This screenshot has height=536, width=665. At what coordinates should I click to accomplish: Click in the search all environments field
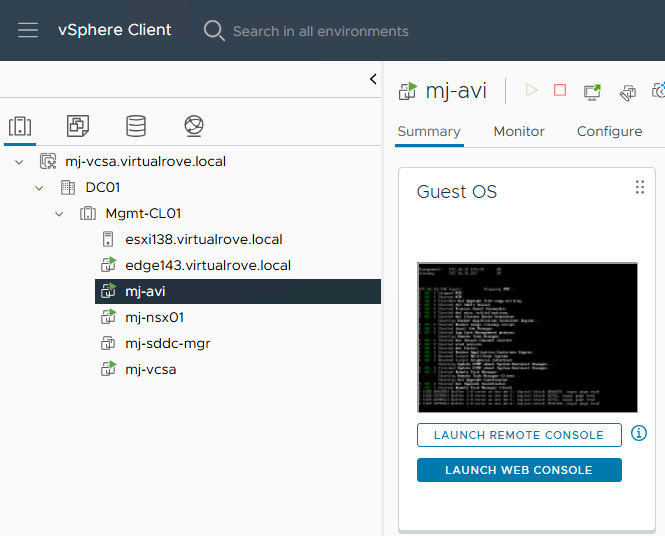click(x=320, y=31)
